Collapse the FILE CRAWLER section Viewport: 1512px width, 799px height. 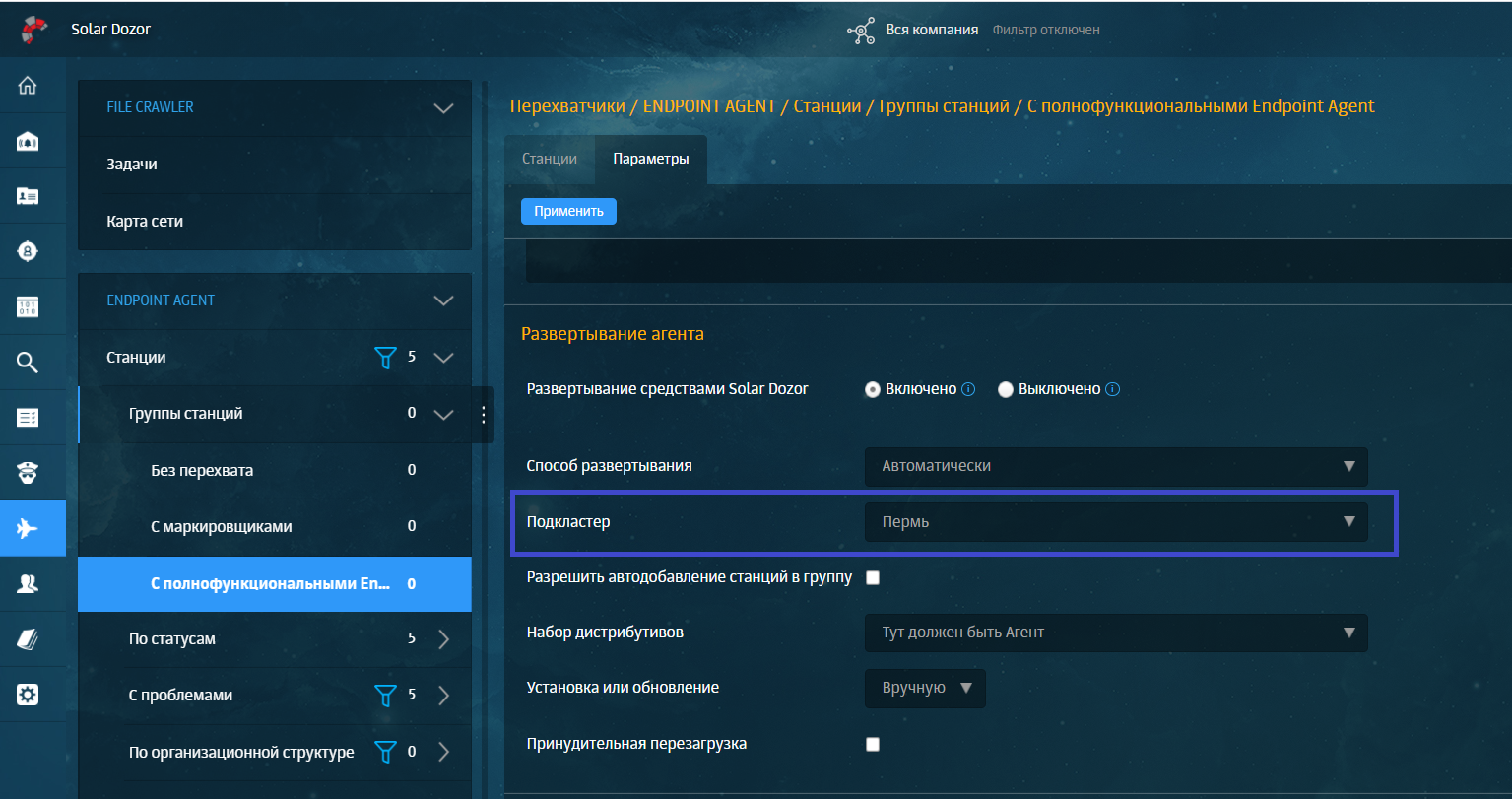pyautogui.click(x=443, y=108)
